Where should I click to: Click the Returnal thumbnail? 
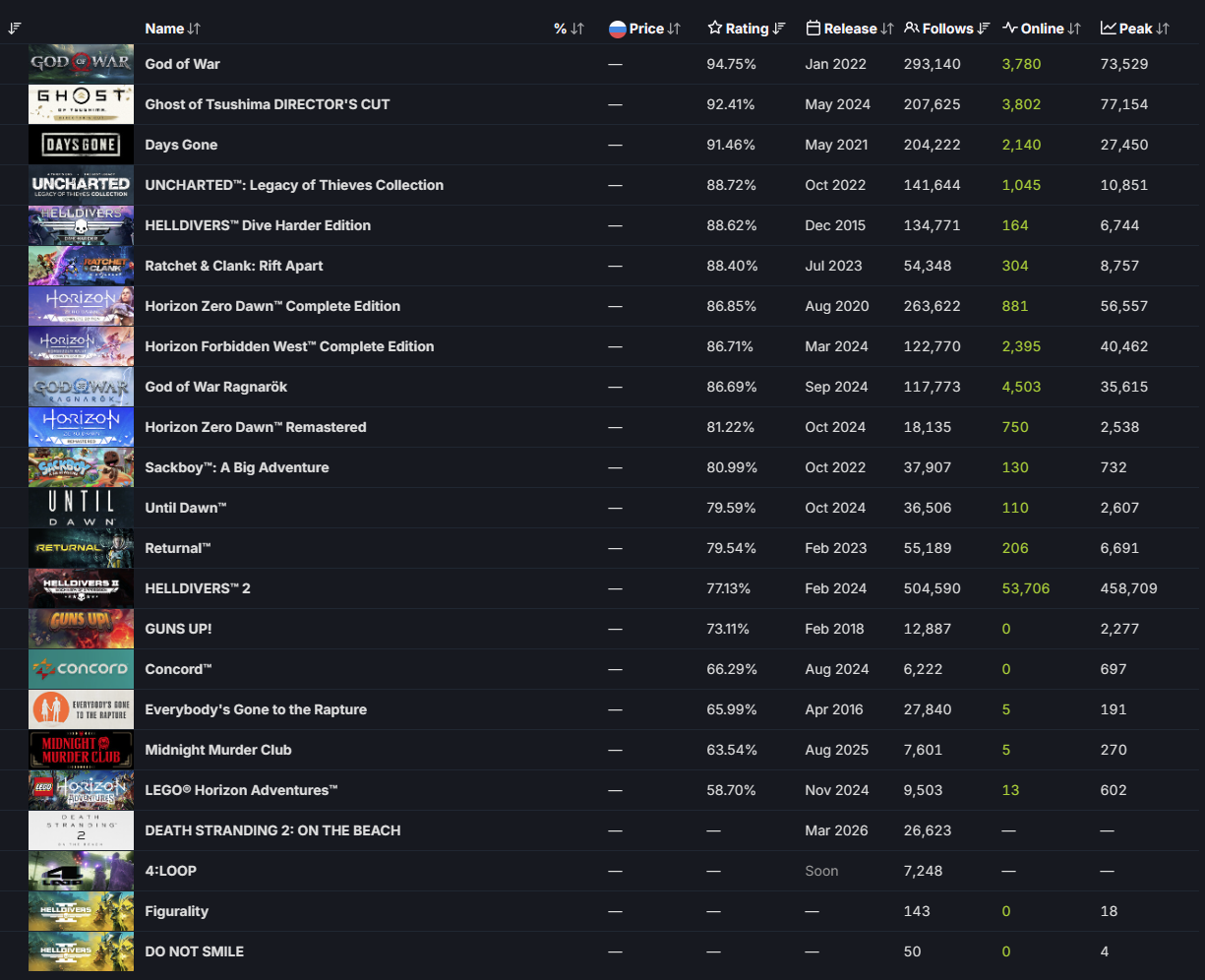click(81, 548)
